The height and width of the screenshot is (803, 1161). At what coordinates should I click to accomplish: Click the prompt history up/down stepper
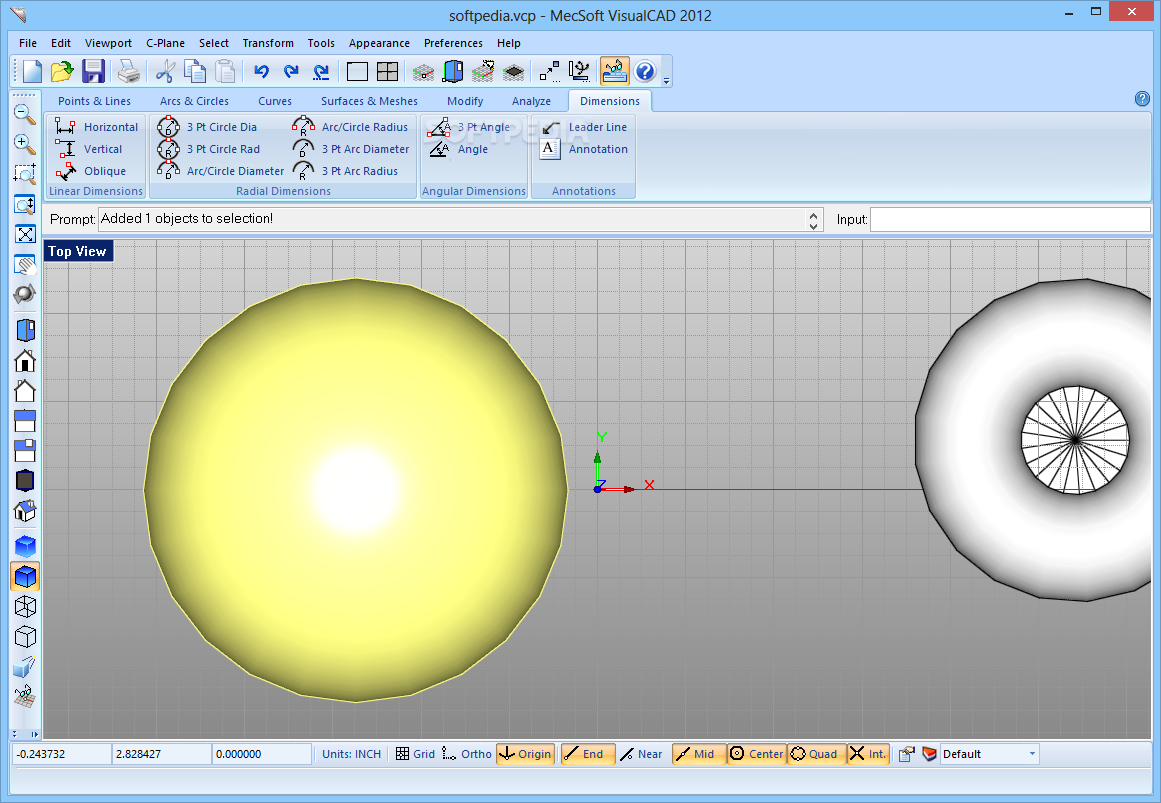click(x=813, y=219)
